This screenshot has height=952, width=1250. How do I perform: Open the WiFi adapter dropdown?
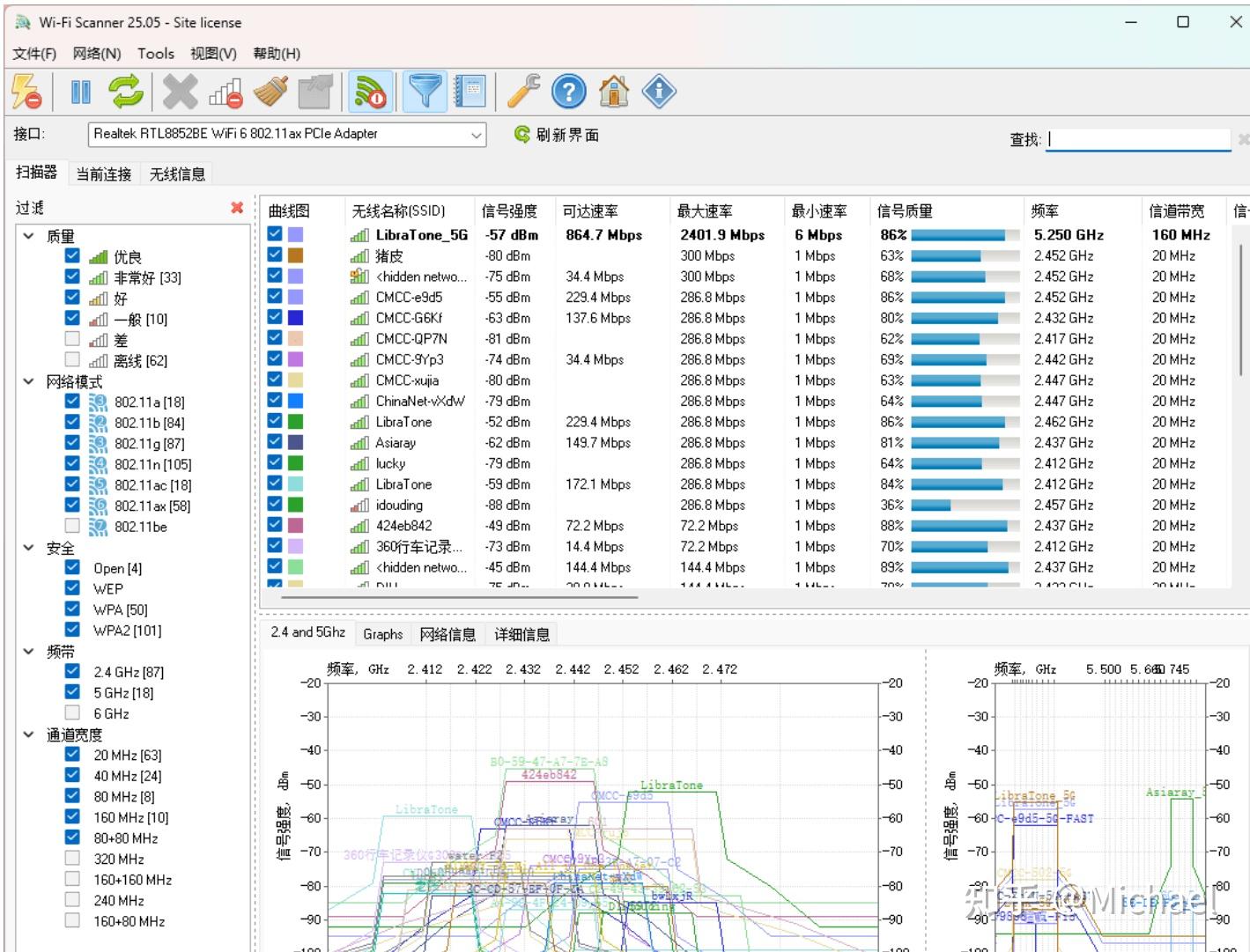[x=477, y=134]
